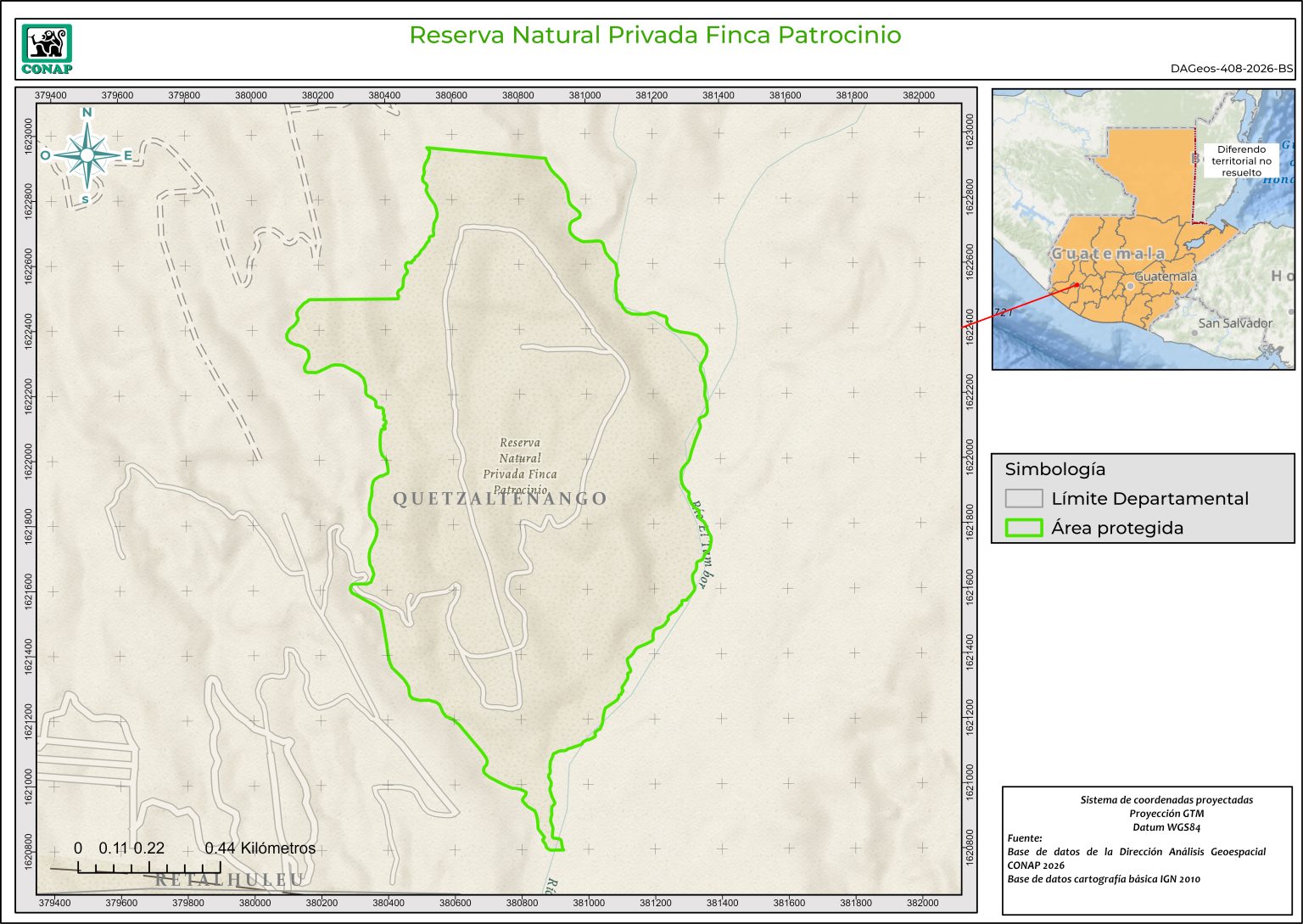Click the Límite Departamental legend text
The width and height of the screenshot is (1303, 924).
[1149, 498]
